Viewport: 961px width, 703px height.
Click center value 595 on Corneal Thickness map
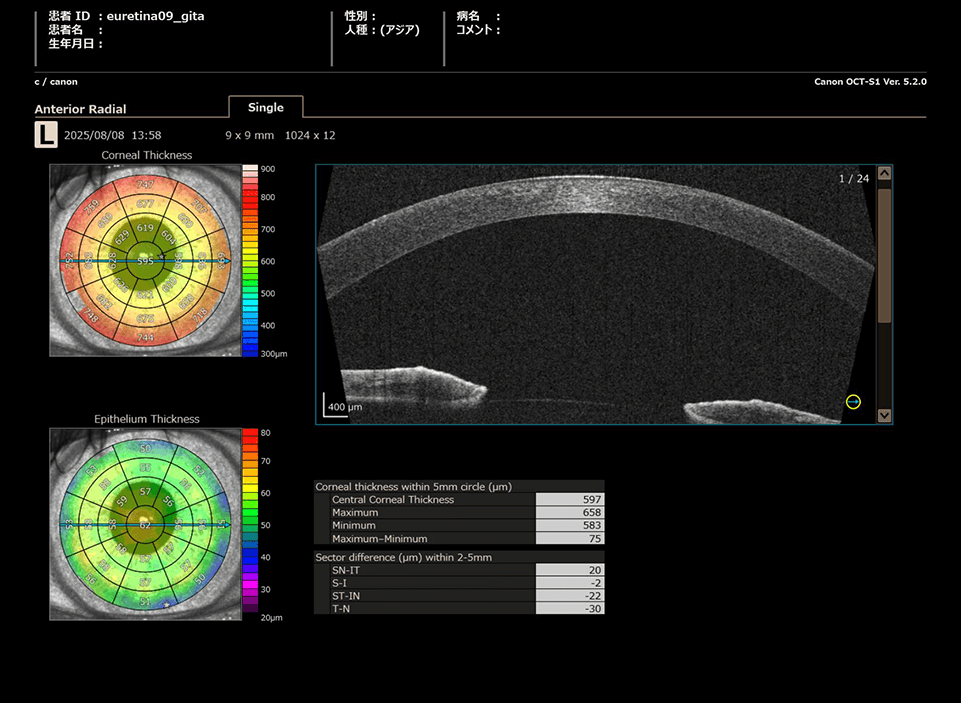click(146, 261)
